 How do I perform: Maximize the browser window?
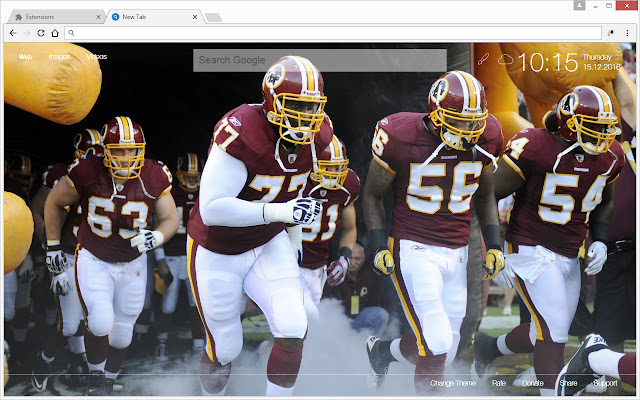pyautogui.click(x=609, y=6)
